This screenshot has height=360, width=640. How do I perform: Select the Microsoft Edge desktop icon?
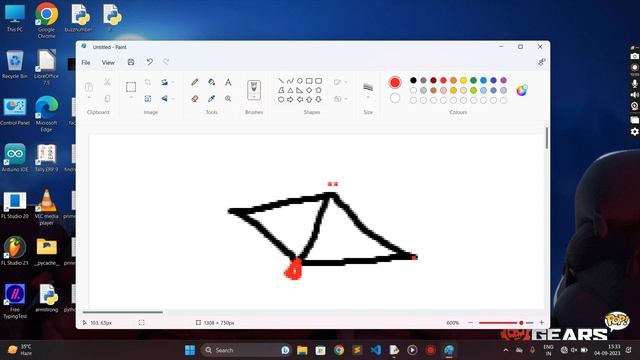point(46,114)
